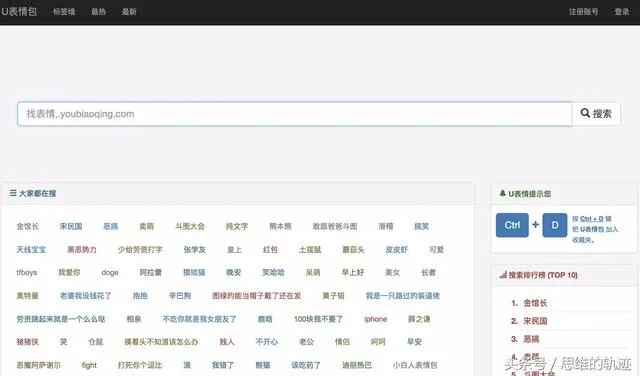
Task: Open the 不开心 tag
Action: pyautogui.click(x=267, y=342)
